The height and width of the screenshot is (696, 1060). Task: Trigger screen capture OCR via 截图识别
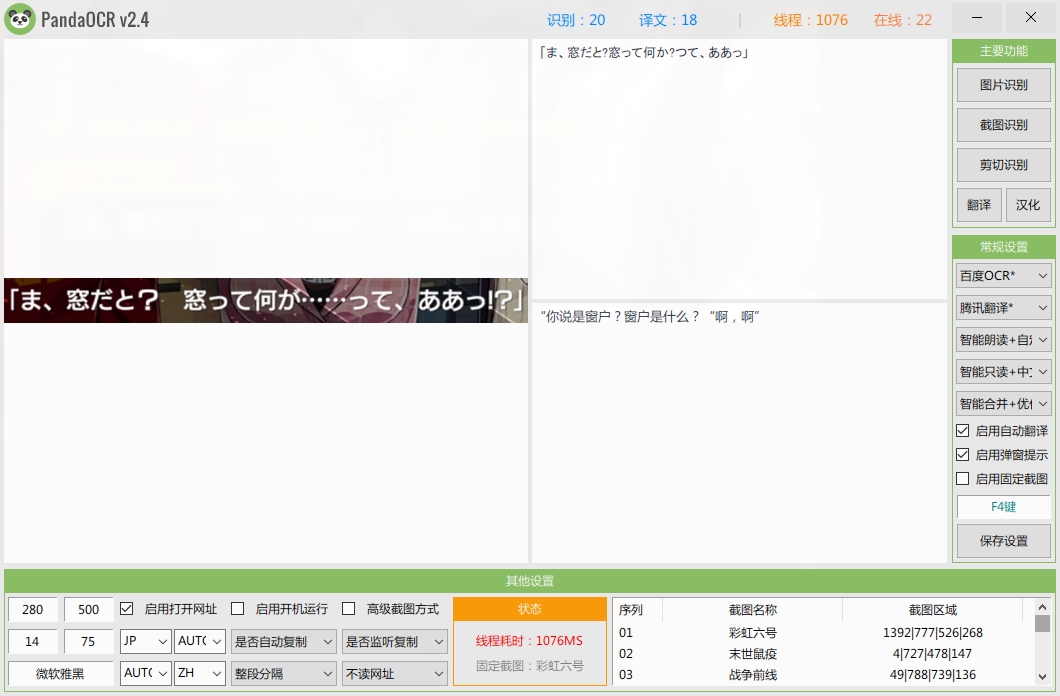point(1002,125)
